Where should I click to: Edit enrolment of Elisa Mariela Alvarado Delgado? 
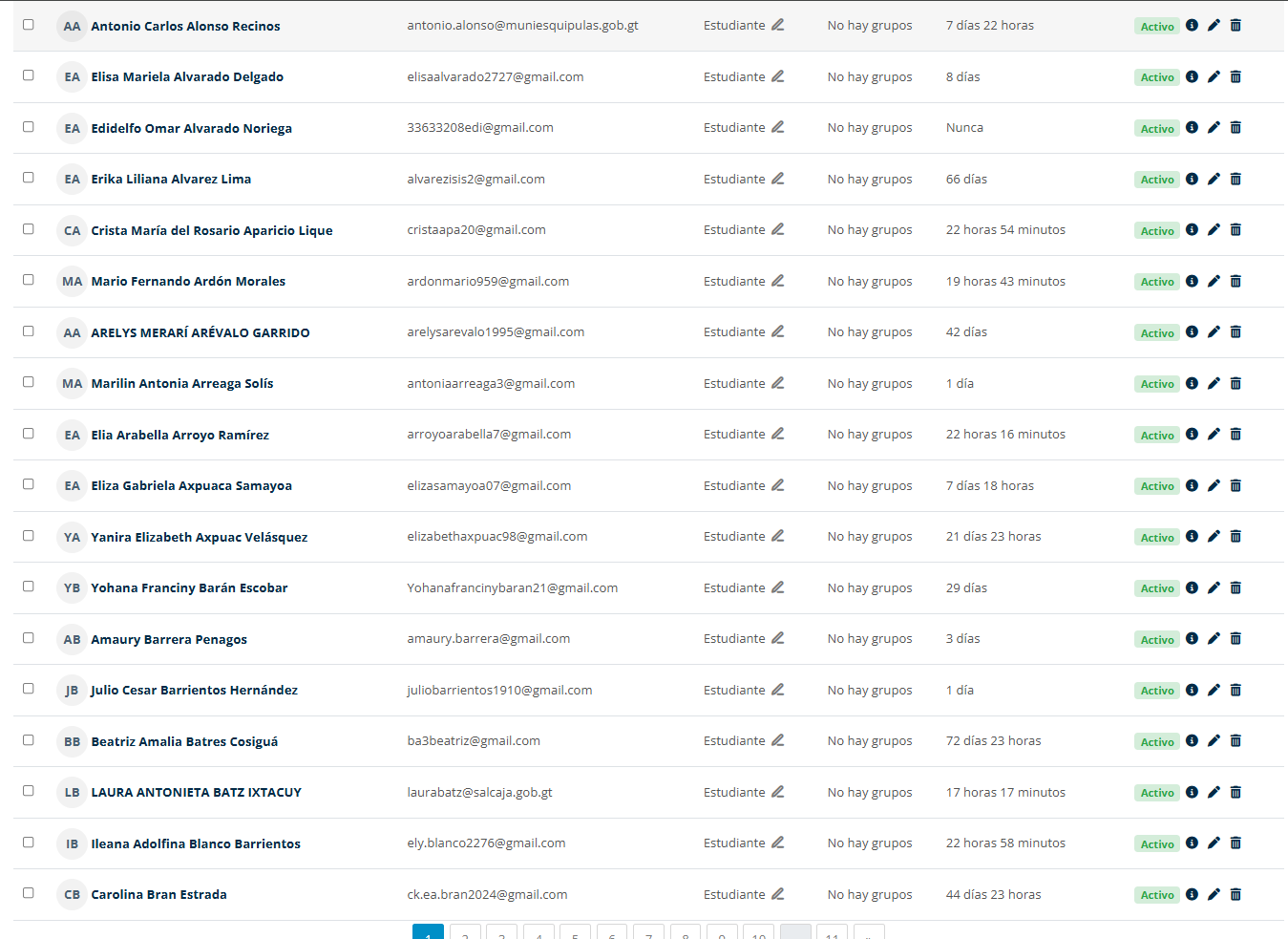point(1214,76)
